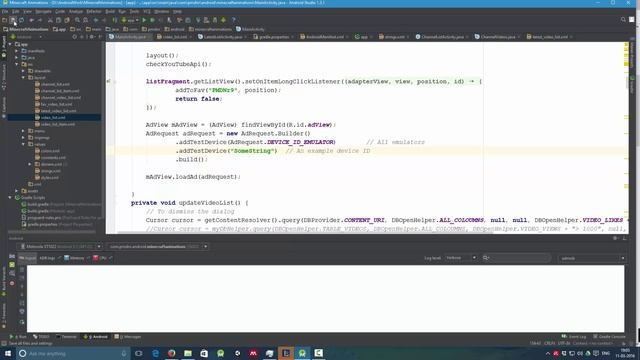Open the VCS menu

[147, 11]
